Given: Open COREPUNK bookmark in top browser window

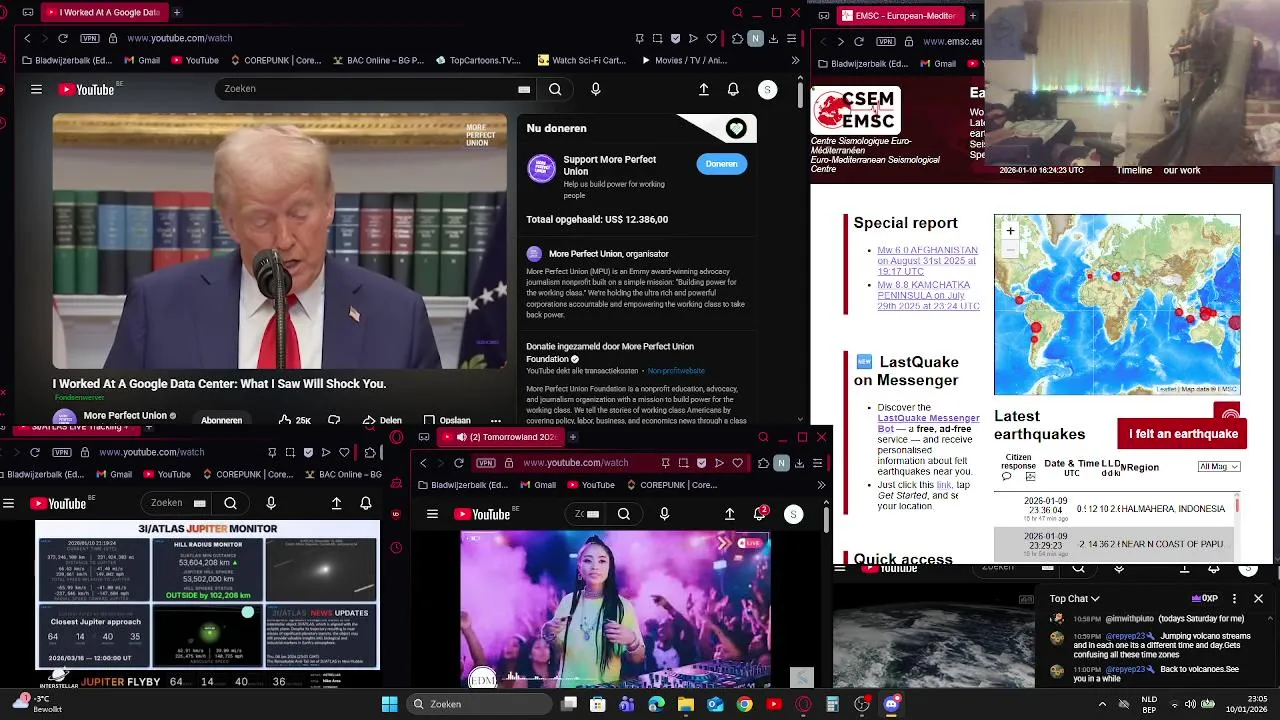Looking at the screenshot, I should [275, 60].
